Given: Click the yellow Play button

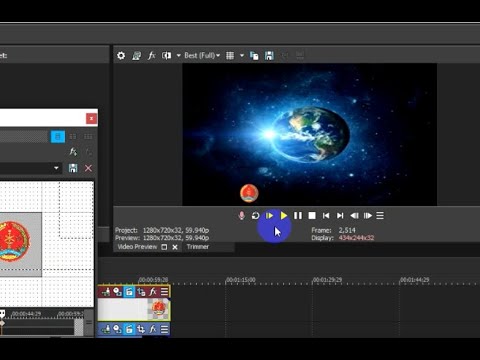Looking at the screenshot, I should coord(284,216).
